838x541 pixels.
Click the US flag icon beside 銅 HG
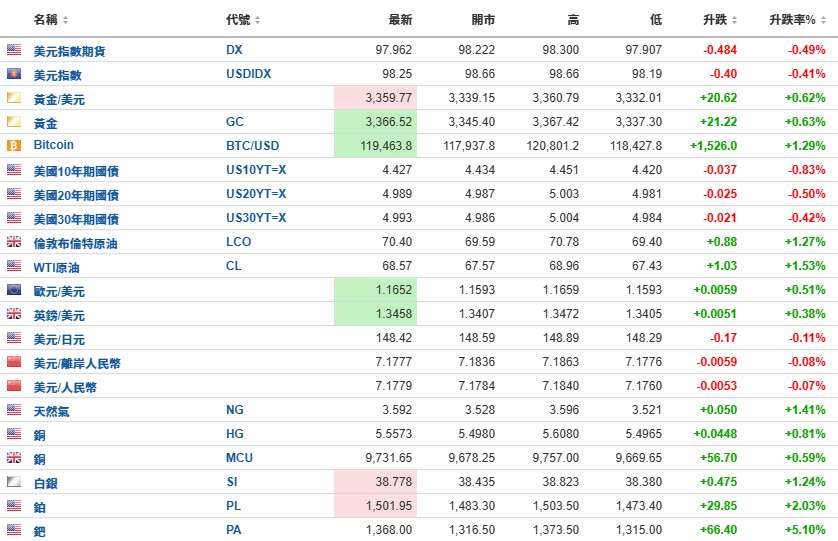click(x=14, y=434)
